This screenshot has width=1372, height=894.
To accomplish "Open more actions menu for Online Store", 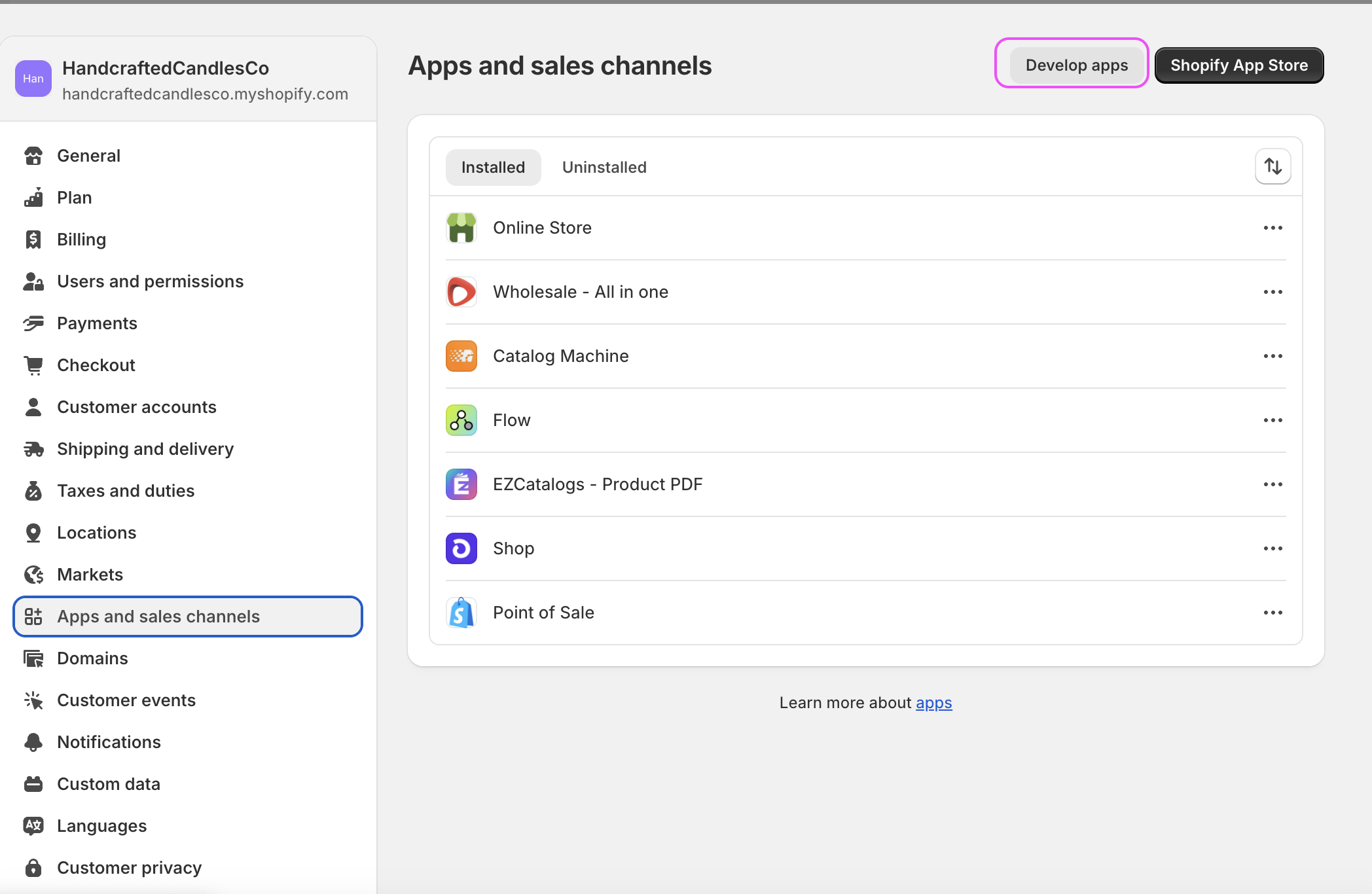I will [1273, 228].
